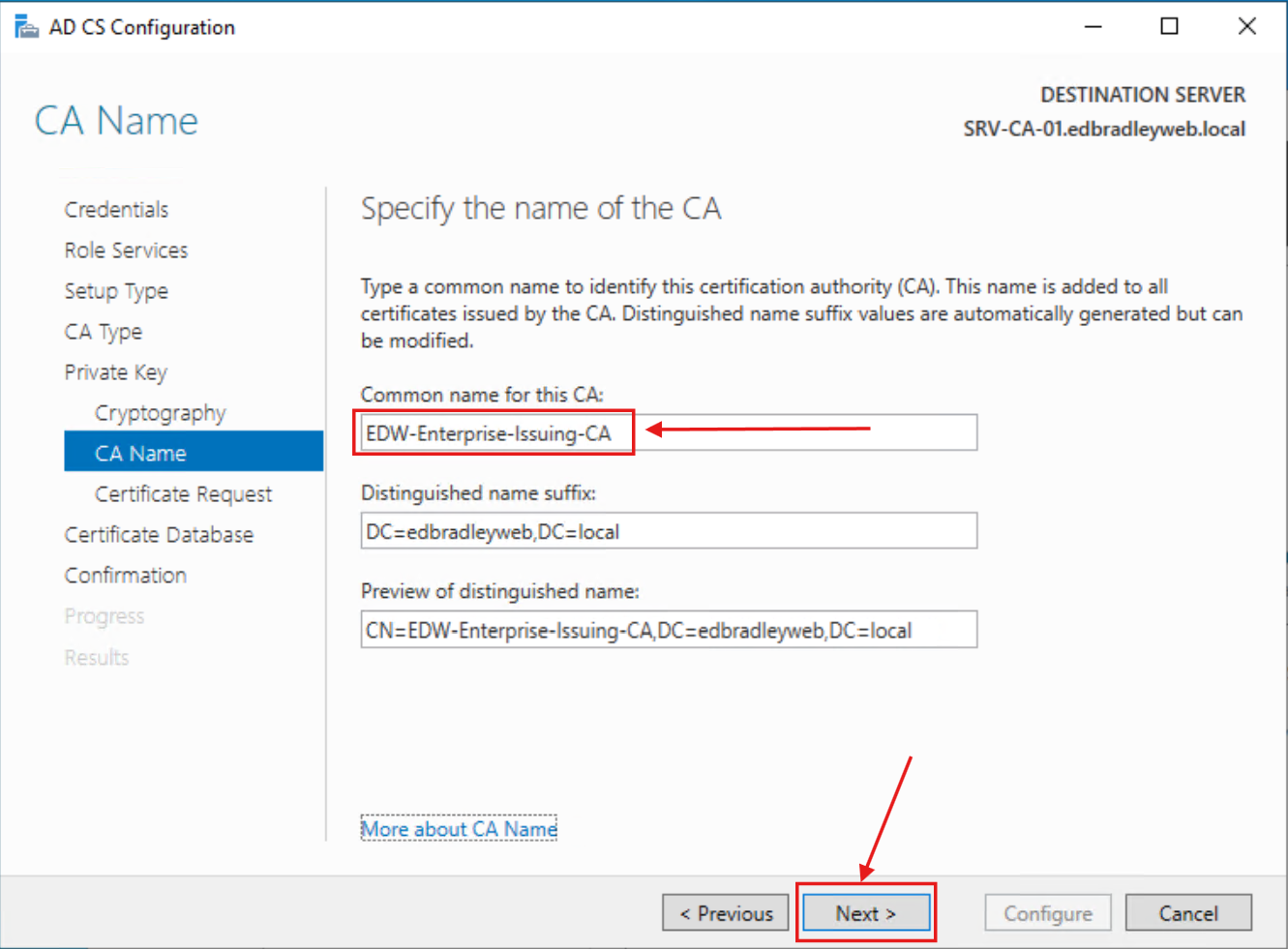Select Role Services in the sidebar
This screenshot has width=1288, height=949.
coord(125,250)
